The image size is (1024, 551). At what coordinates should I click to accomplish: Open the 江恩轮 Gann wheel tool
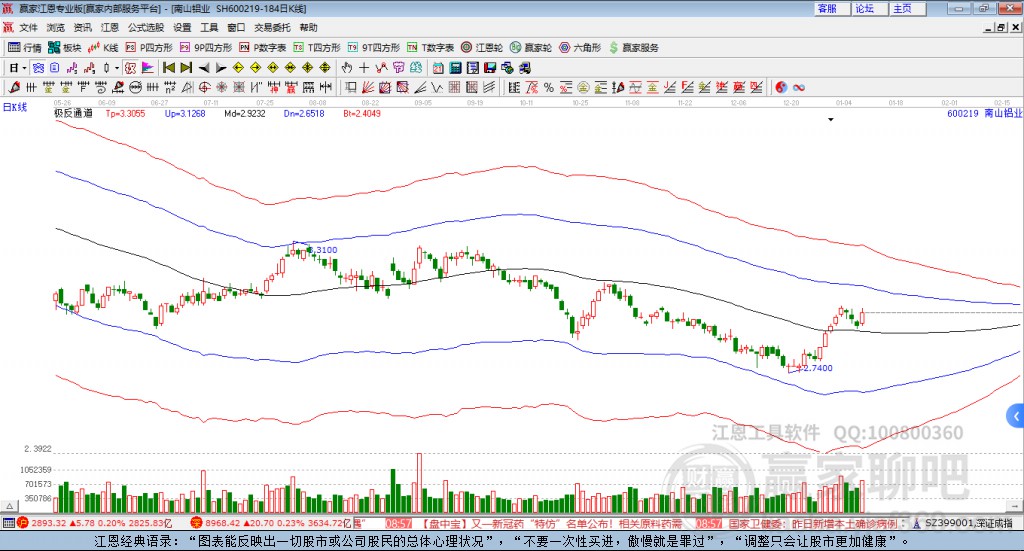click(483, 47)
